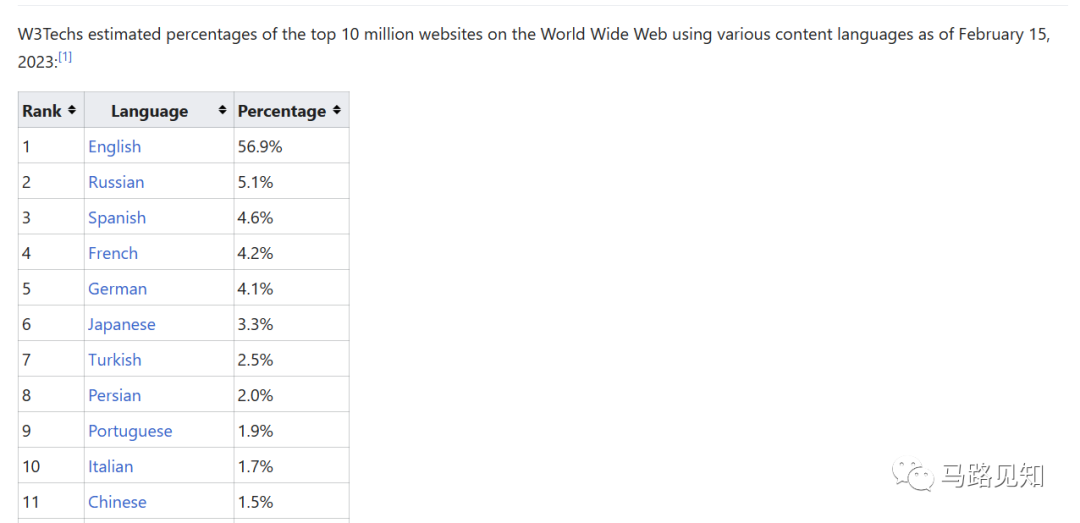Viewport: 1080px width, 523px height.
Task: Select the Persian language link
Action: (114, 396)
